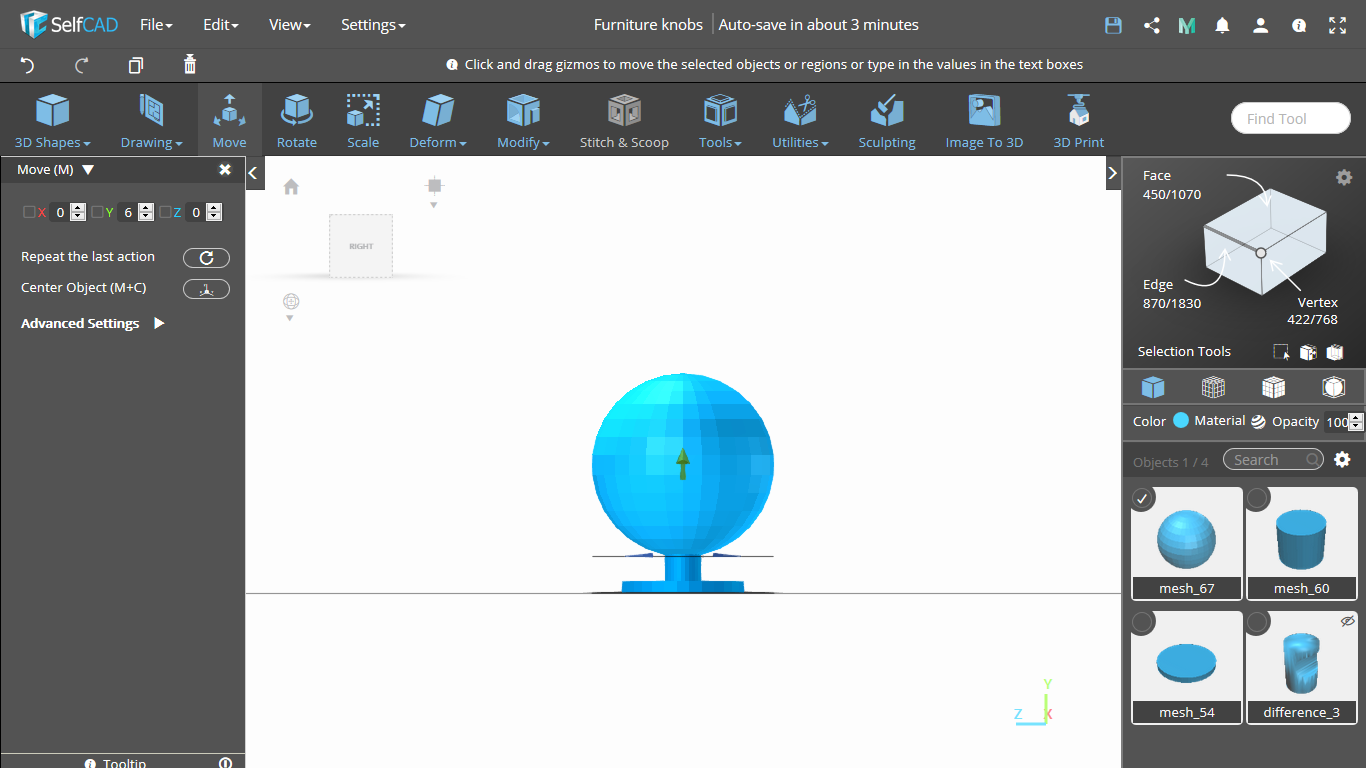The width and height of the screenshot is (1366, 768).
Task: Show hidden difference_3 object eye
Action: point(1347,621)
